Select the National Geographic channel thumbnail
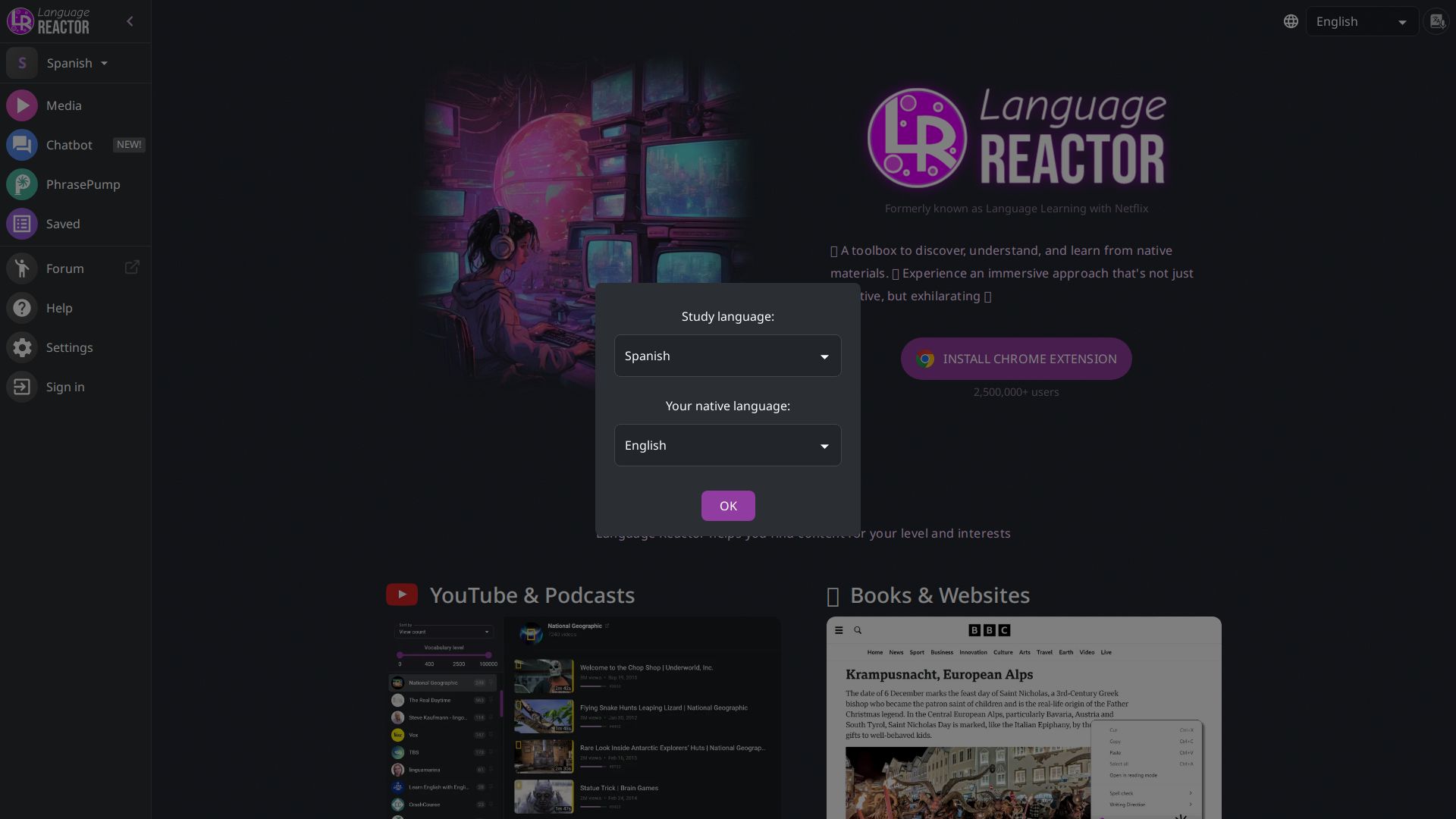Viewport: 1456px width, 819px height. click(398, 682)
